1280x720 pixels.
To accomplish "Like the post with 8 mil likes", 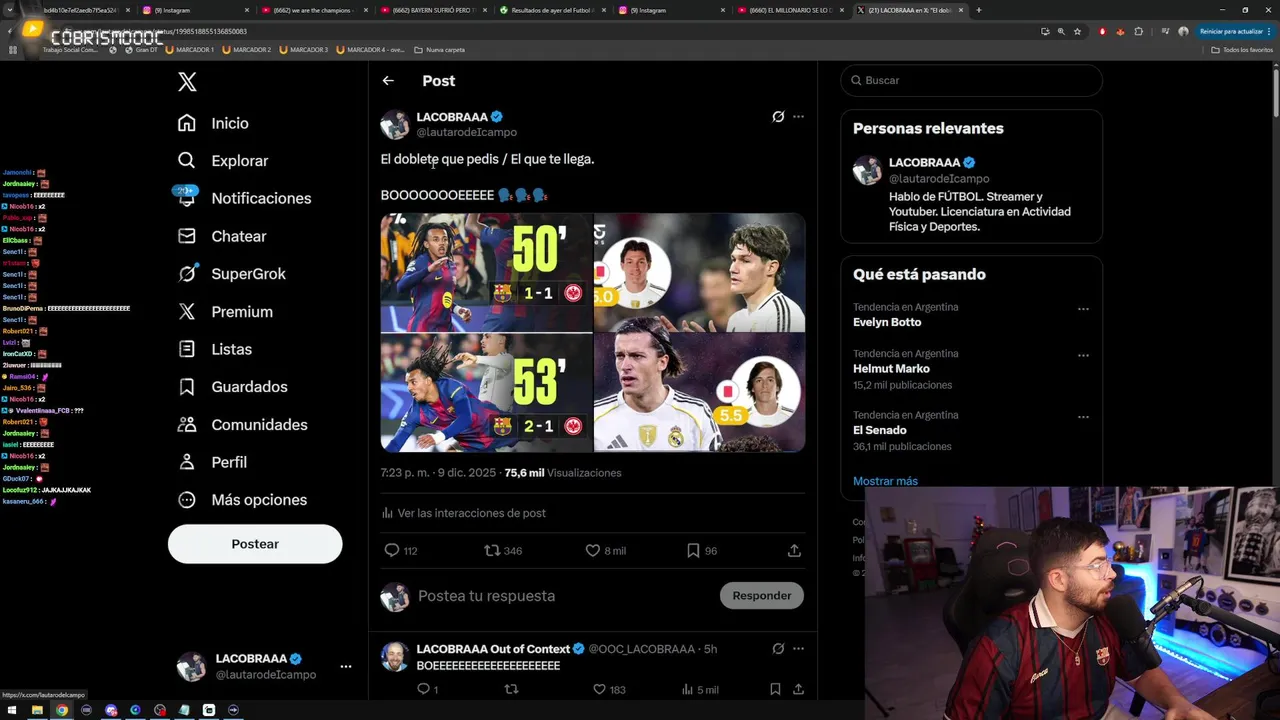I will [606, 551].
